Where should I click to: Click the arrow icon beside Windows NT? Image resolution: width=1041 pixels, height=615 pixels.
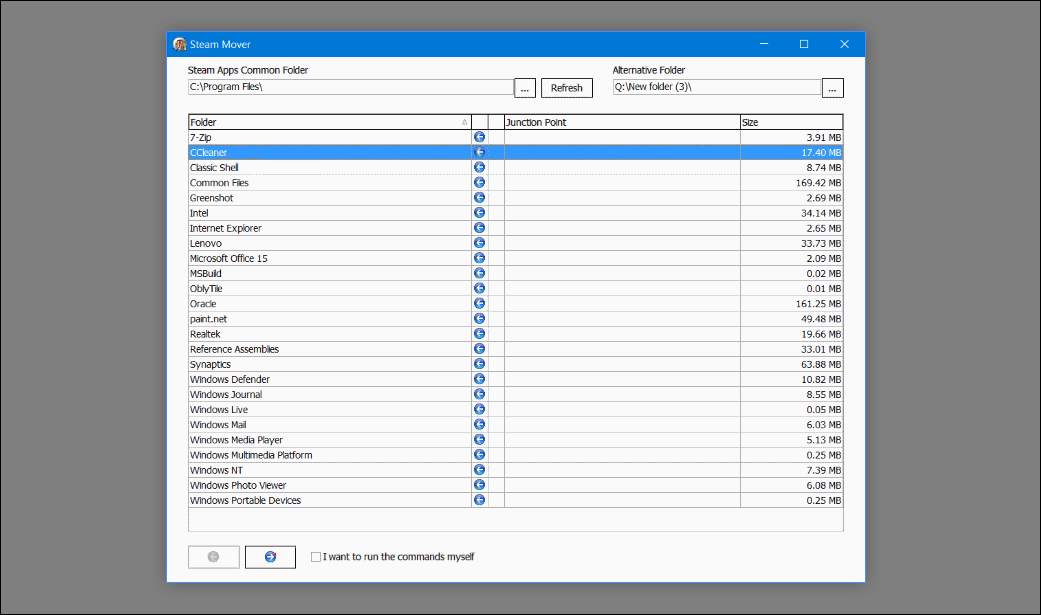pyautogui.click(x=479, y=470)
